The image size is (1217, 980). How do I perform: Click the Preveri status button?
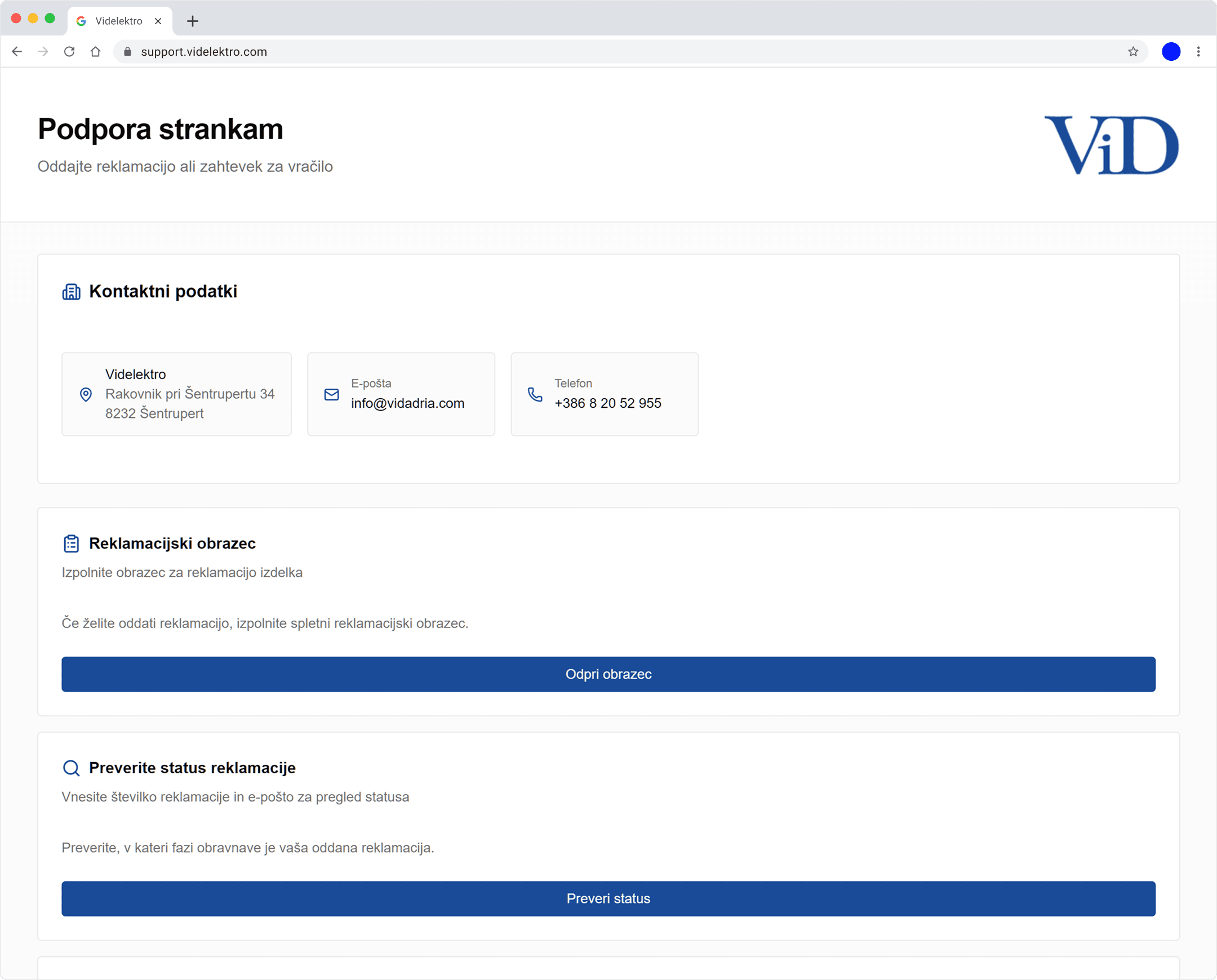coord(608,899)
